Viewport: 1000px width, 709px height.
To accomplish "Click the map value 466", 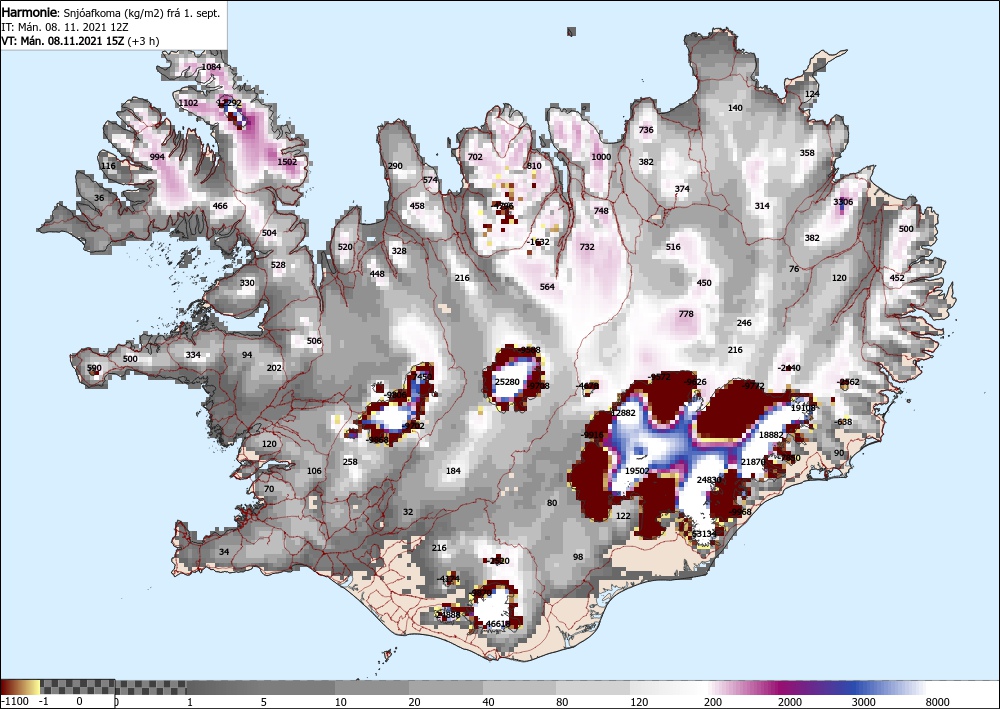I will click(x=220, y=206).
